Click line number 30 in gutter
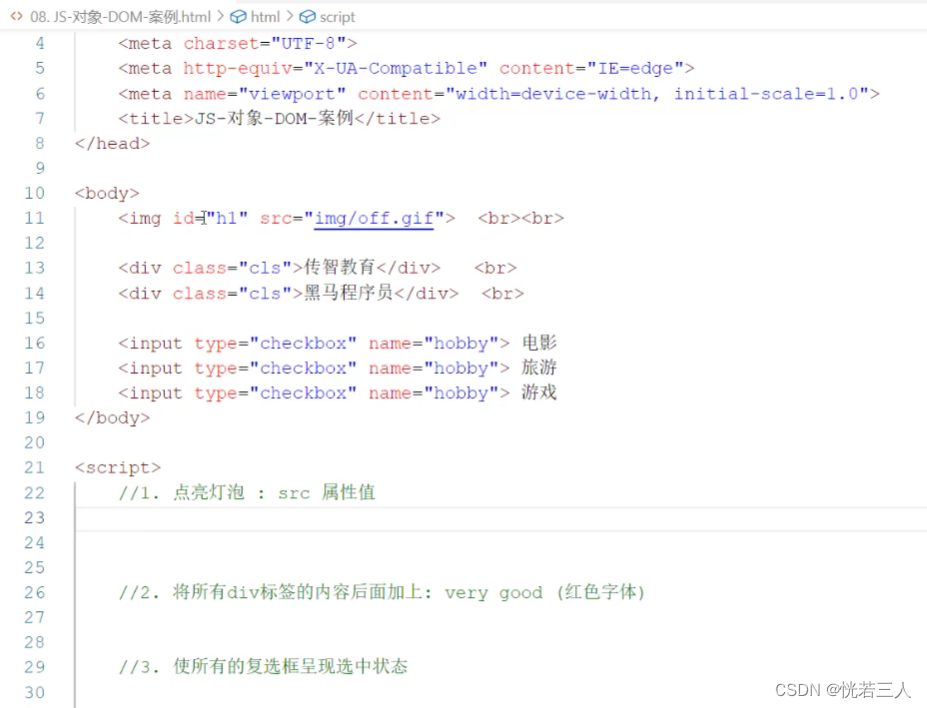Viewport: 927px width, 708px height. 34,692
